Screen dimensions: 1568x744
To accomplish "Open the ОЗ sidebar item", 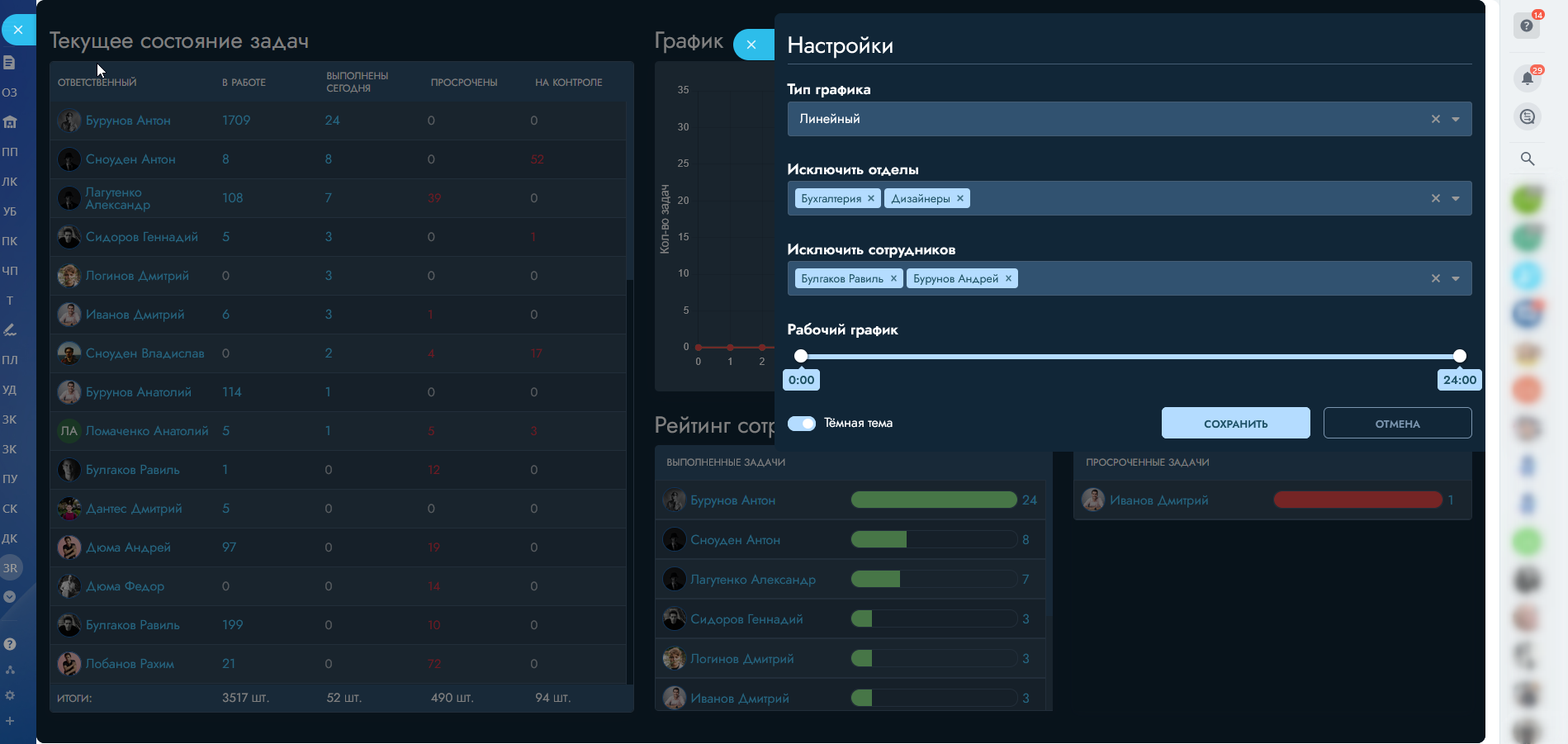I will (x=10, y=92).
